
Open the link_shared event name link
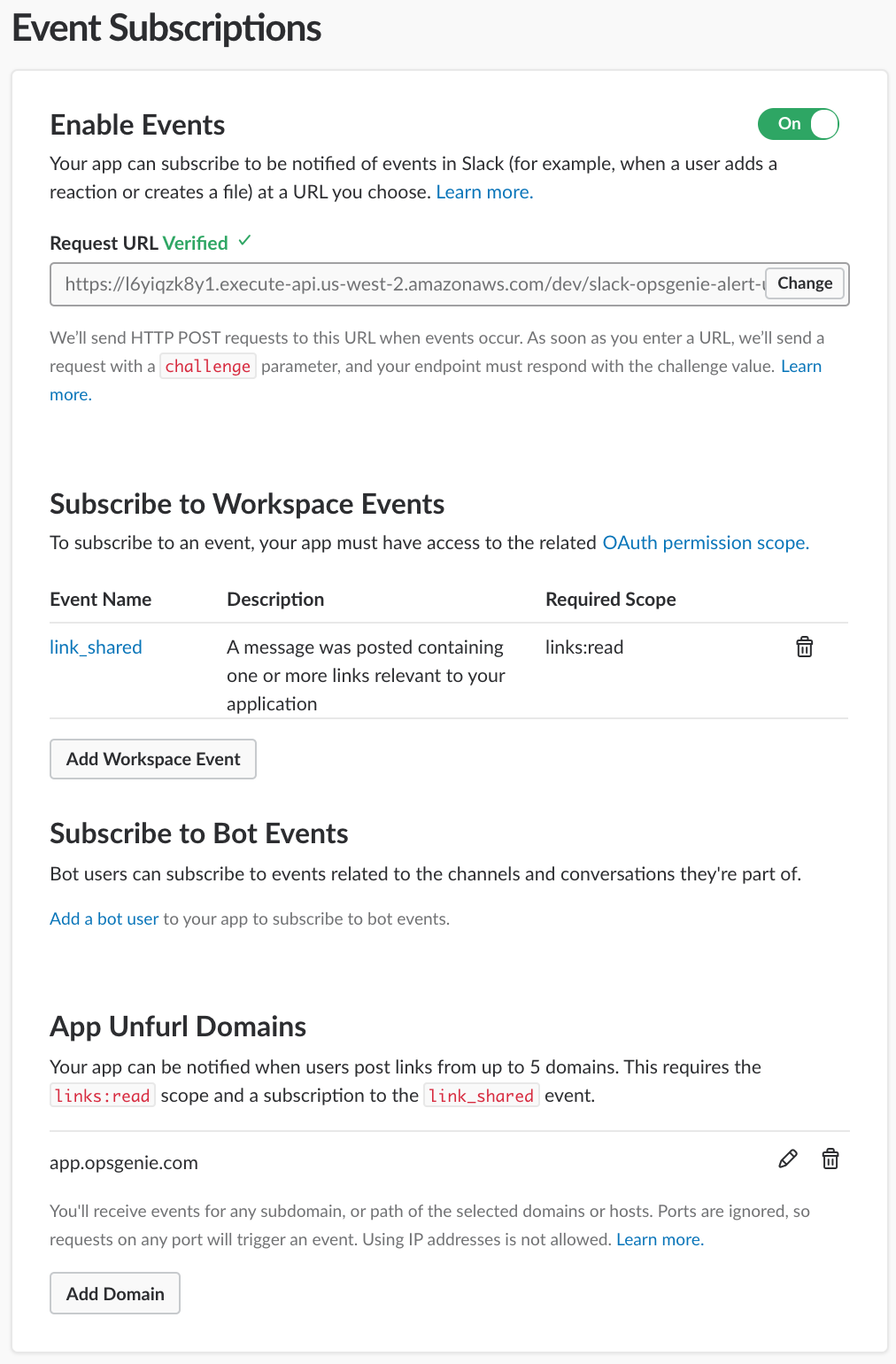pyautogui.click(x=96, y=647)
